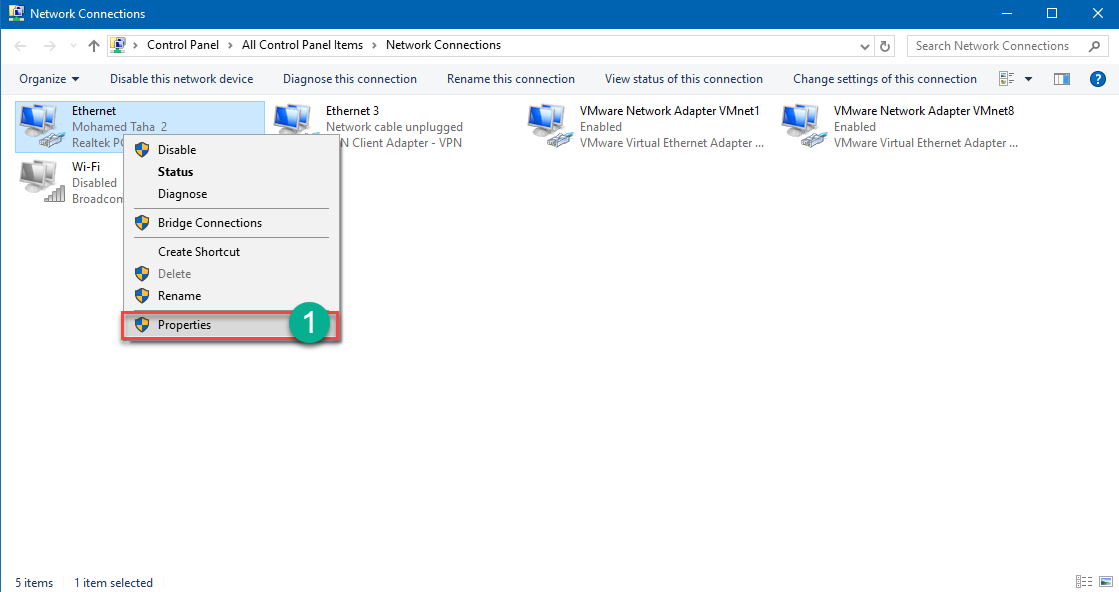This screenshot has height=592, width=1119.
Task: Expand the address bar dropdown arrow
Action: click(864, 45)
